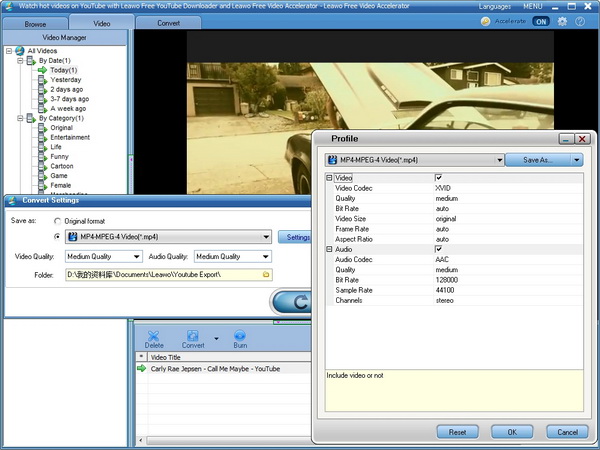Select the Original category

[x=61, y=128]
